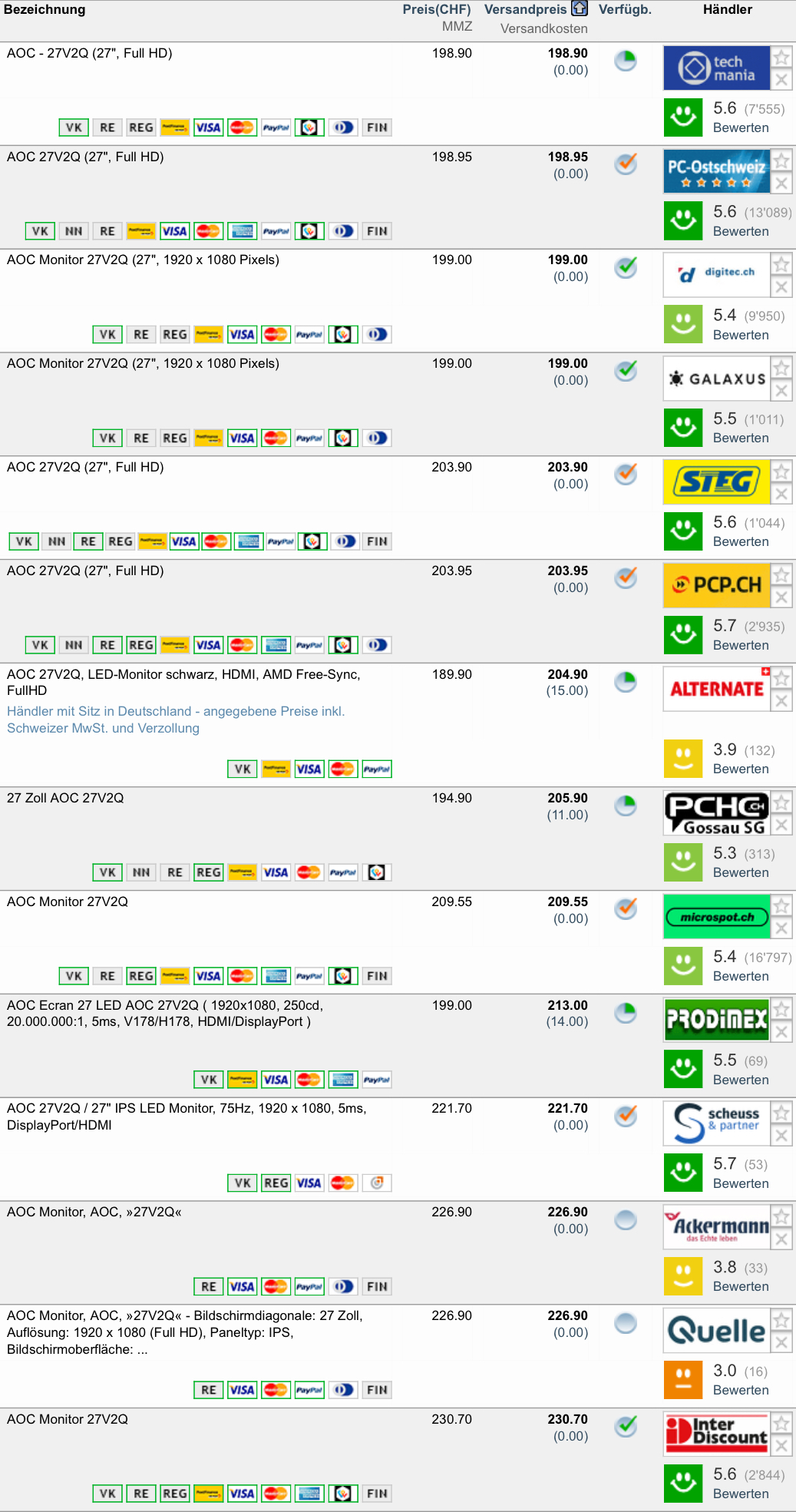
Task: Sort by the Versandpreis column header
Action: click(x=525, y=9)
